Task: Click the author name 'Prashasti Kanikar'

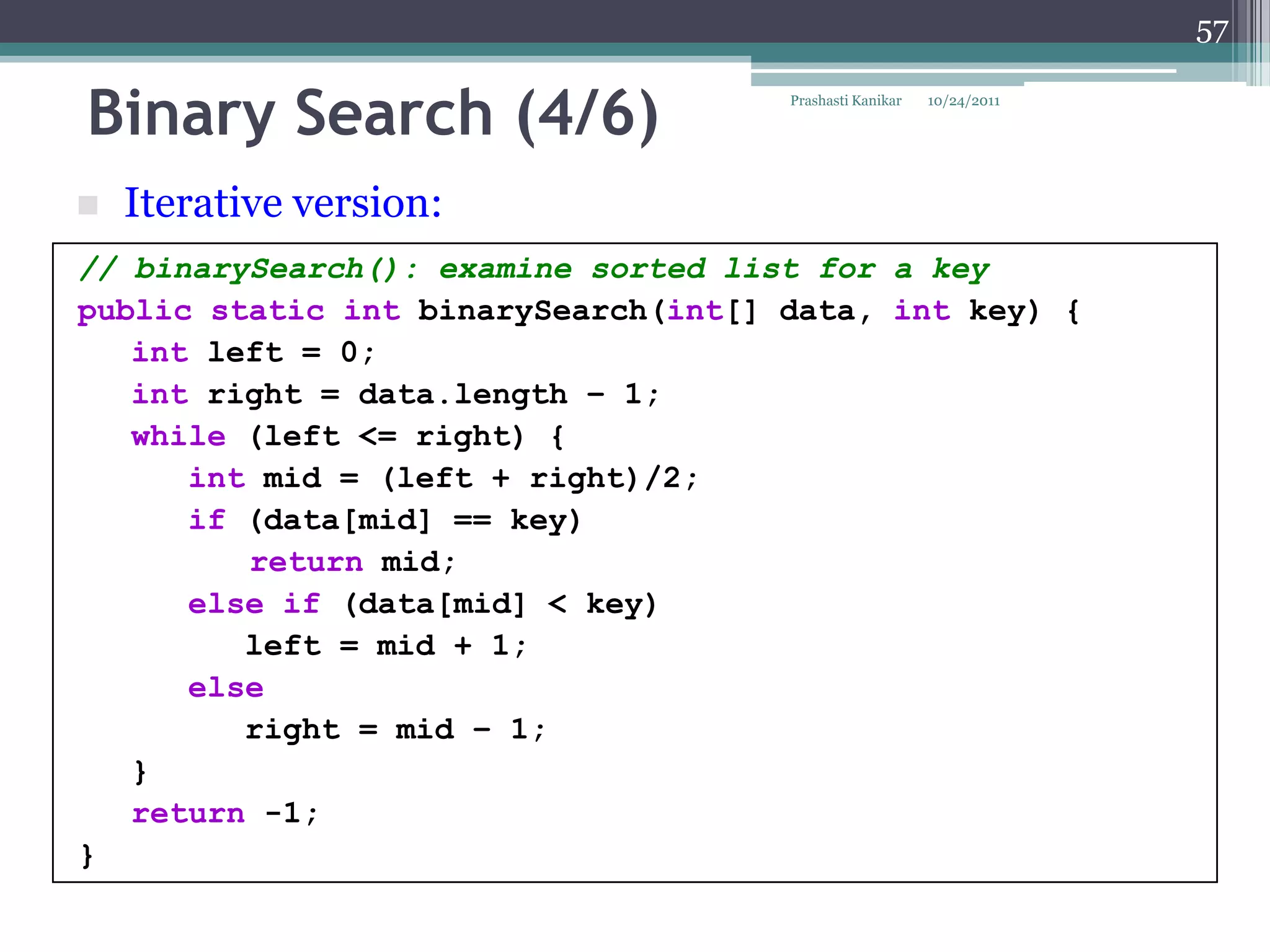Action: (845, 100)
